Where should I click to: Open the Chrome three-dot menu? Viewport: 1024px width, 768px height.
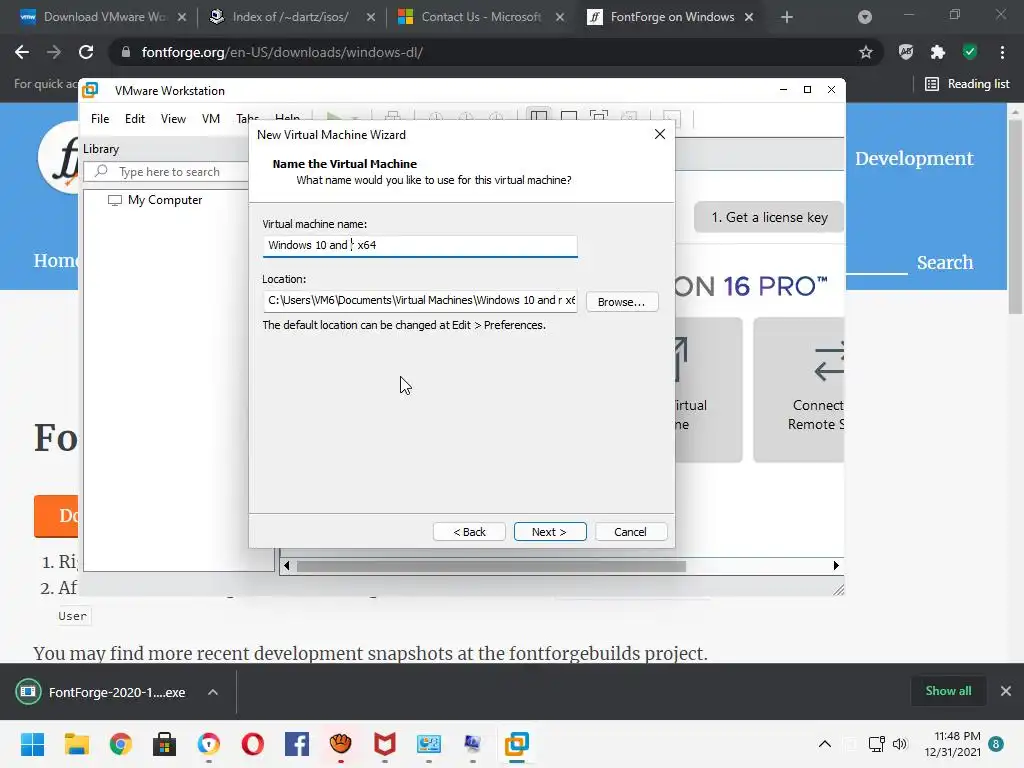tap(1002, 52)
